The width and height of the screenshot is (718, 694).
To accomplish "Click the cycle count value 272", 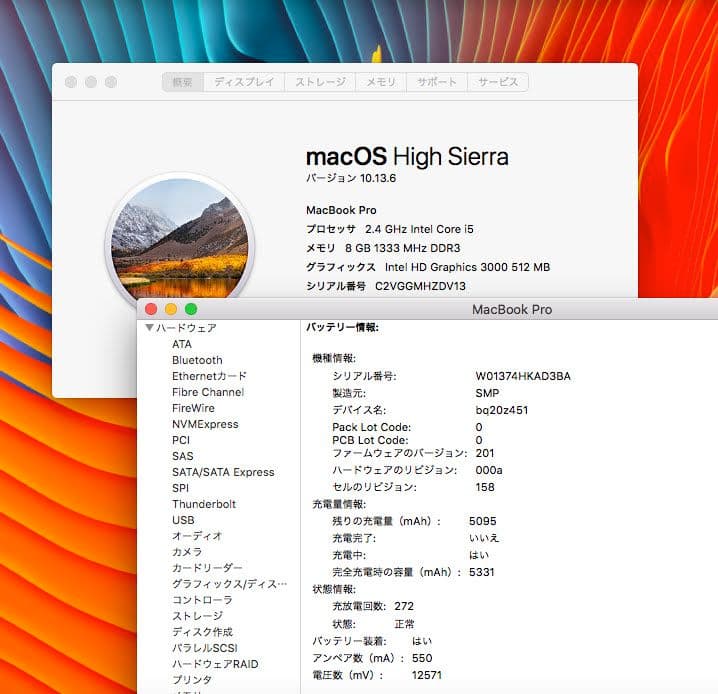I will [404, 606].
